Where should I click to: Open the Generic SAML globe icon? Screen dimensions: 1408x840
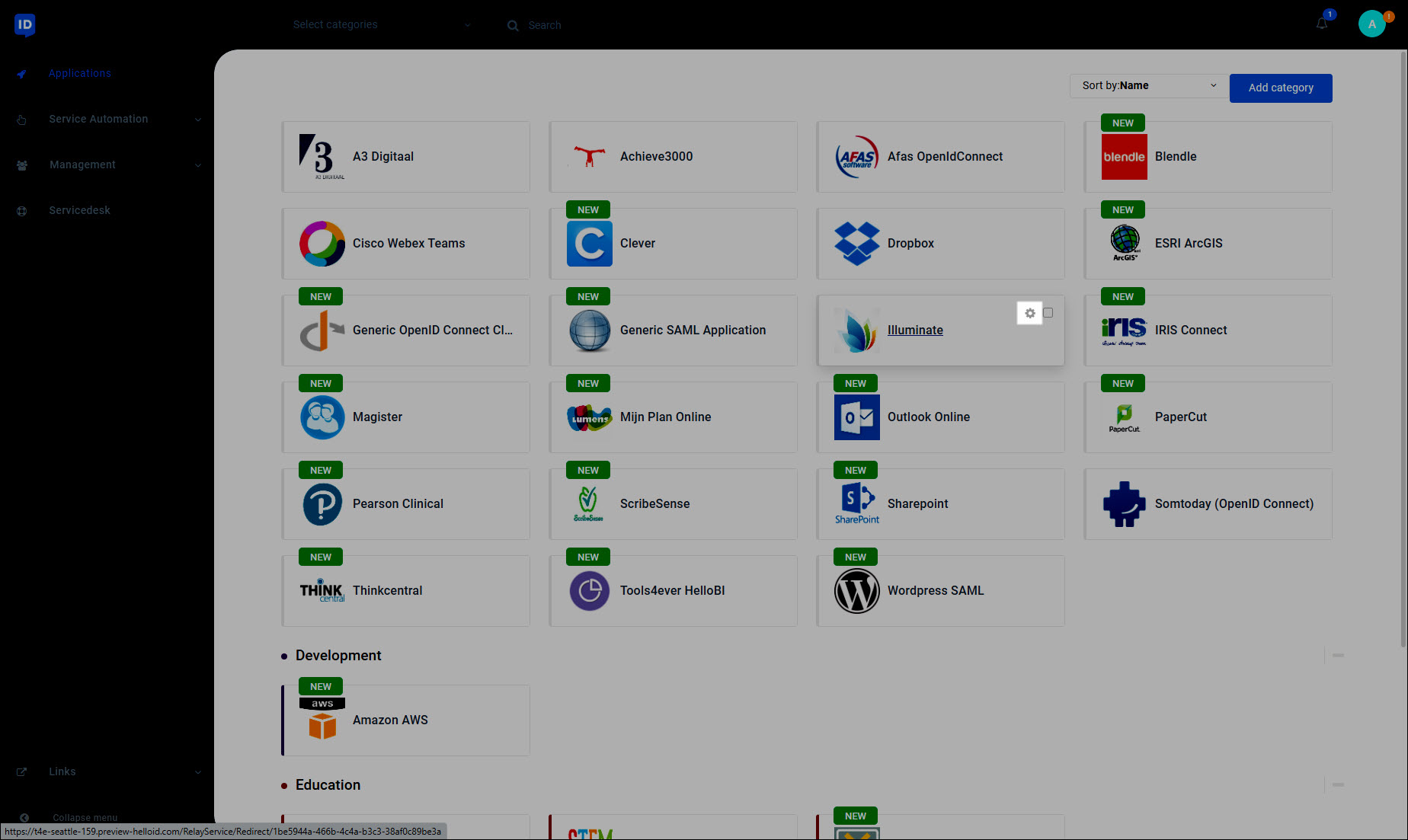(x=590, y=331)
